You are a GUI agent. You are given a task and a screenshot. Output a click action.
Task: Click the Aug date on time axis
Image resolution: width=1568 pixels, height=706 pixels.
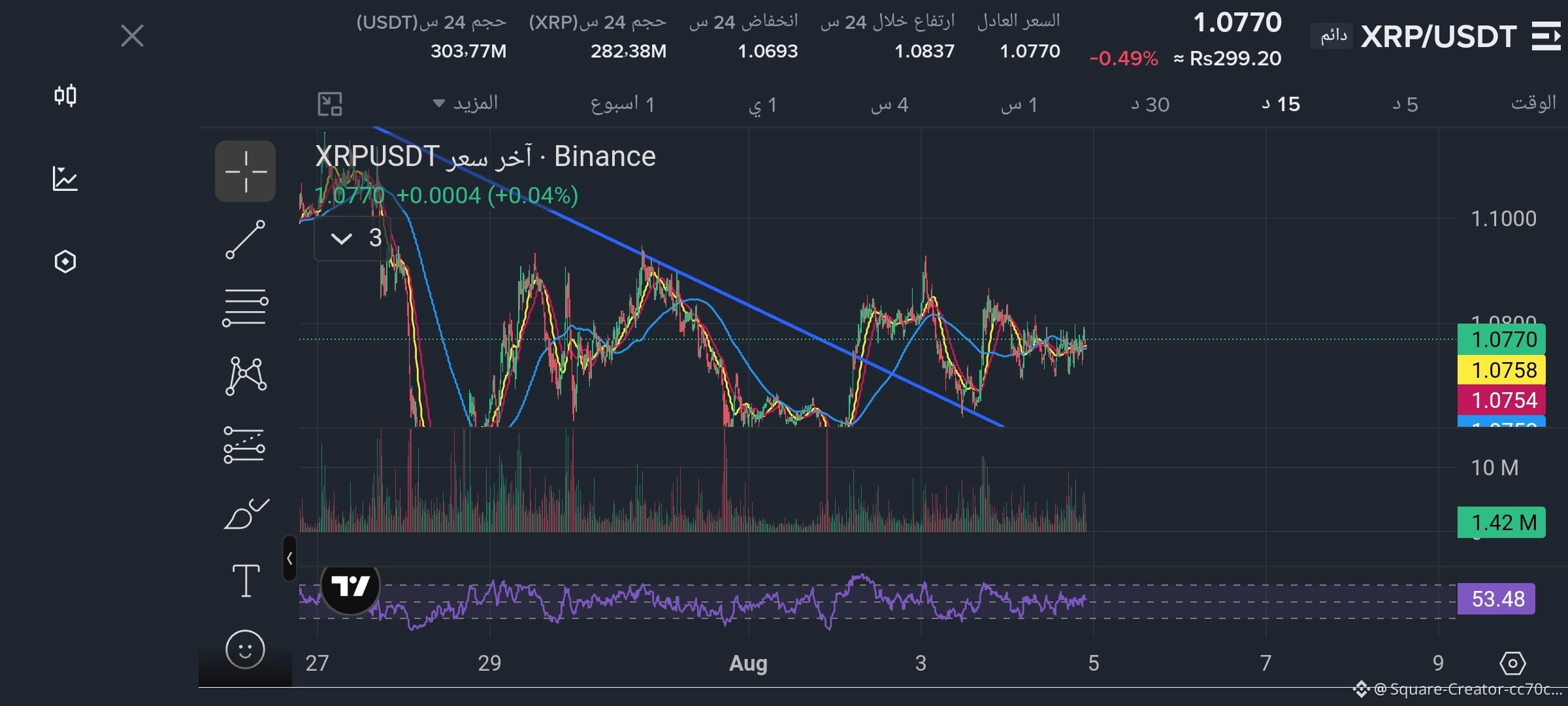[x=748, y=664]
